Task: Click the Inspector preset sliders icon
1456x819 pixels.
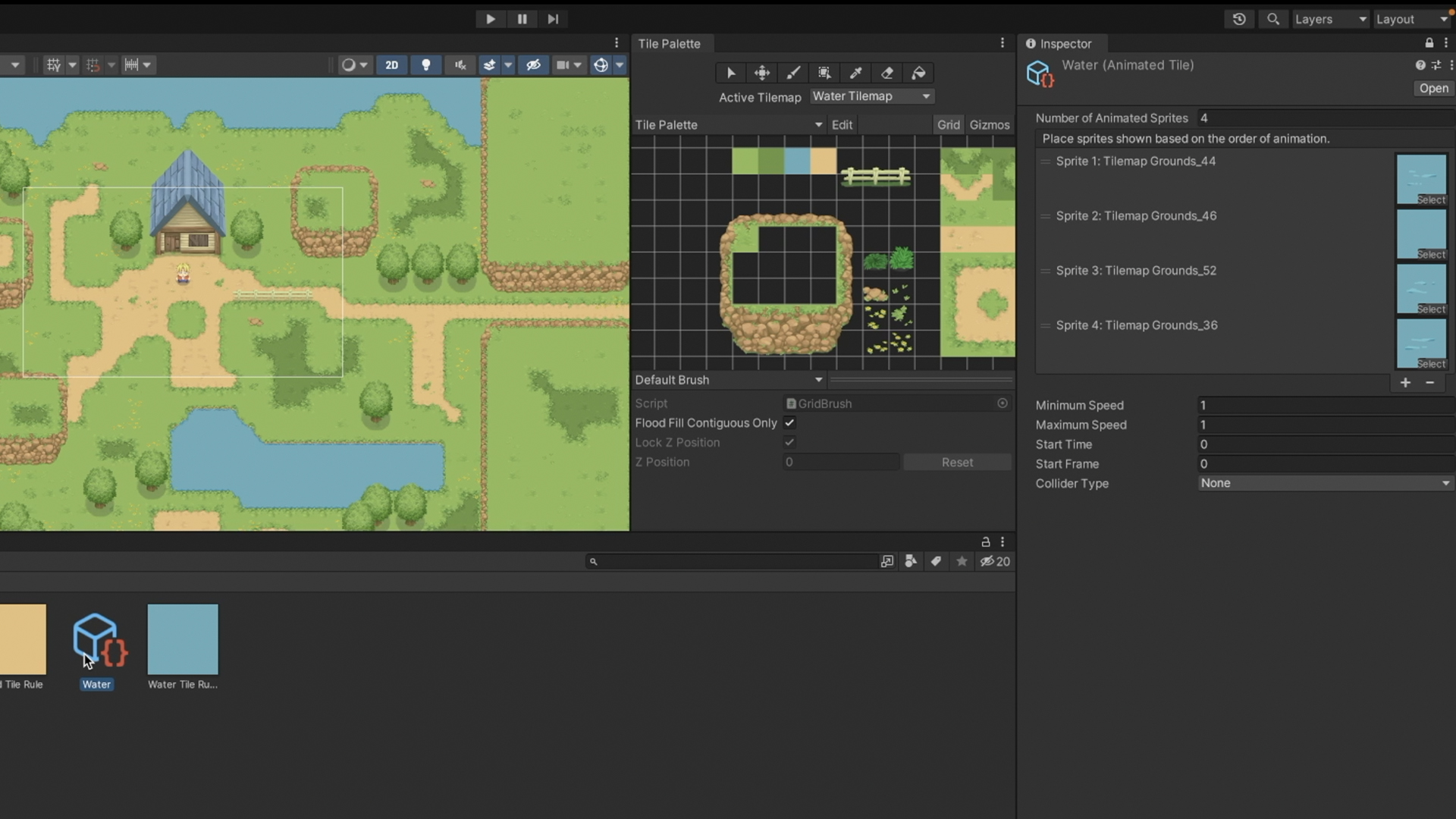Action: coord(1436,65)
